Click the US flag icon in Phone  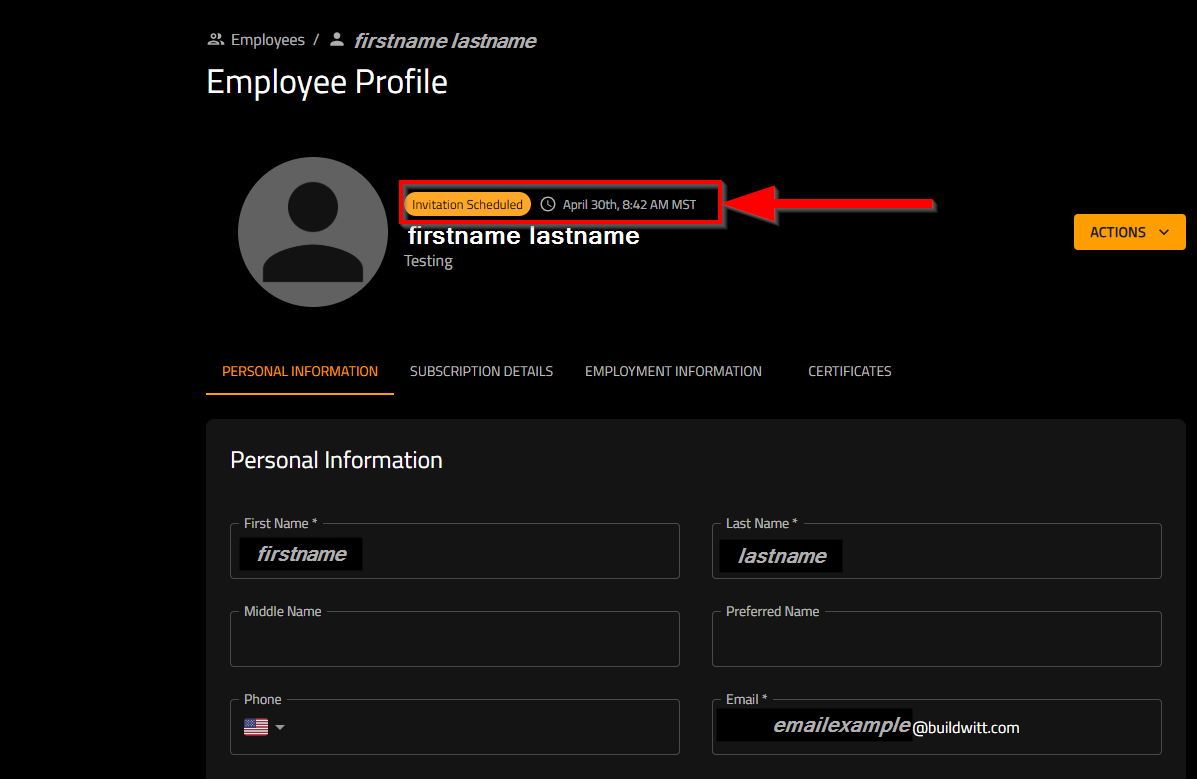256,727
